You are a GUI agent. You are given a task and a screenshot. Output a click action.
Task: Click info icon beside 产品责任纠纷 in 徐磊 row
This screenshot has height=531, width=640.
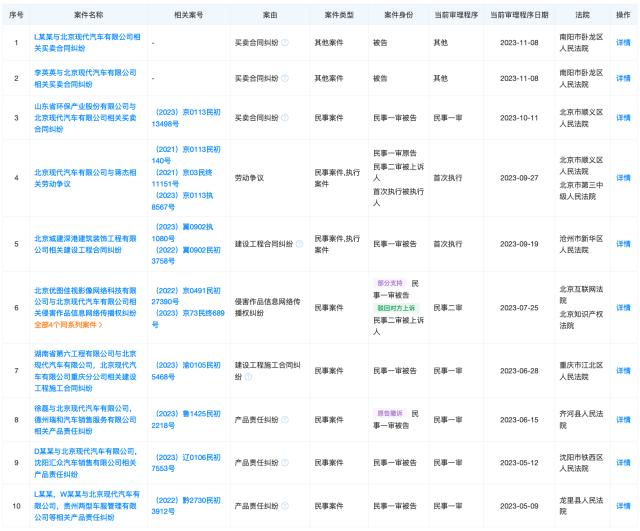[285, 420]
